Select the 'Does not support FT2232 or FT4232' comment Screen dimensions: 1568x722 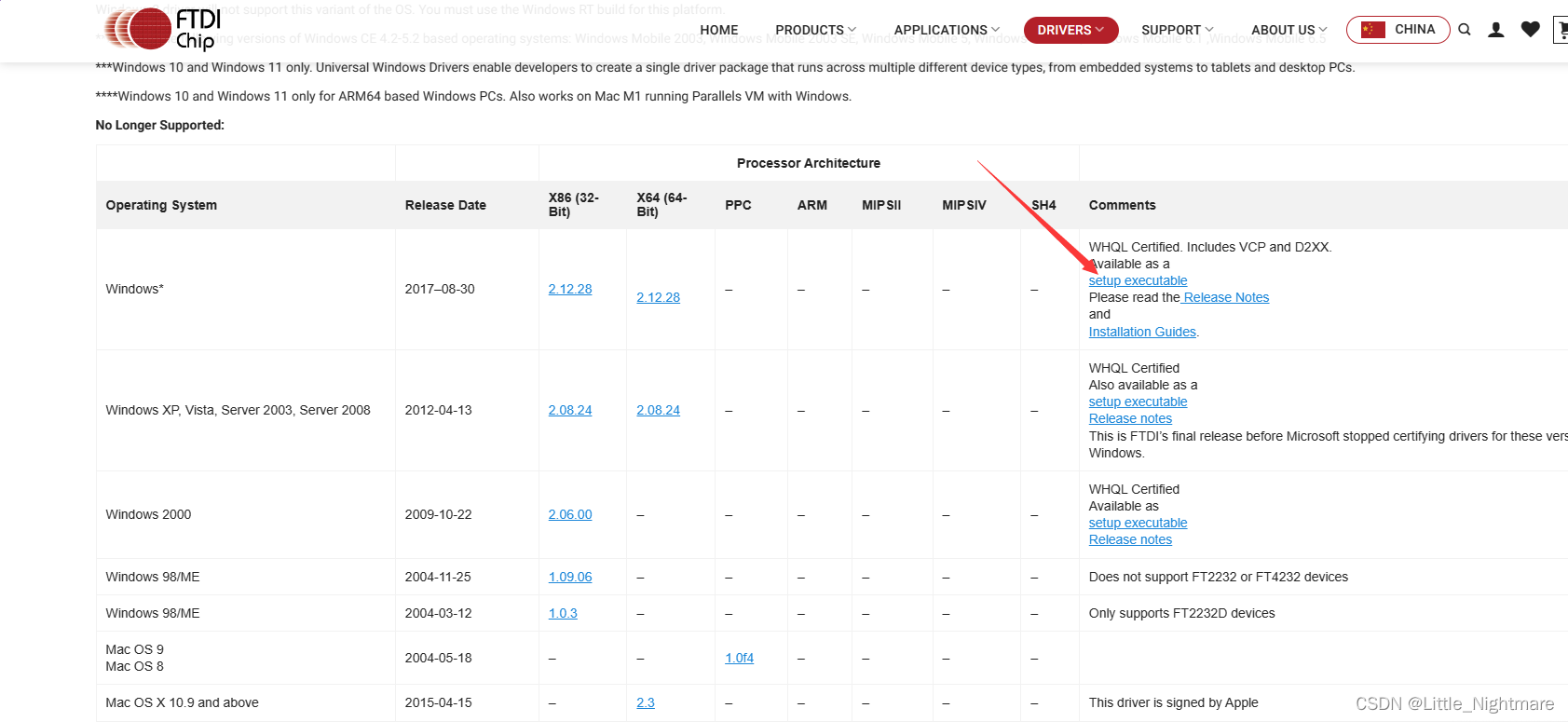tap(1218, 577)
